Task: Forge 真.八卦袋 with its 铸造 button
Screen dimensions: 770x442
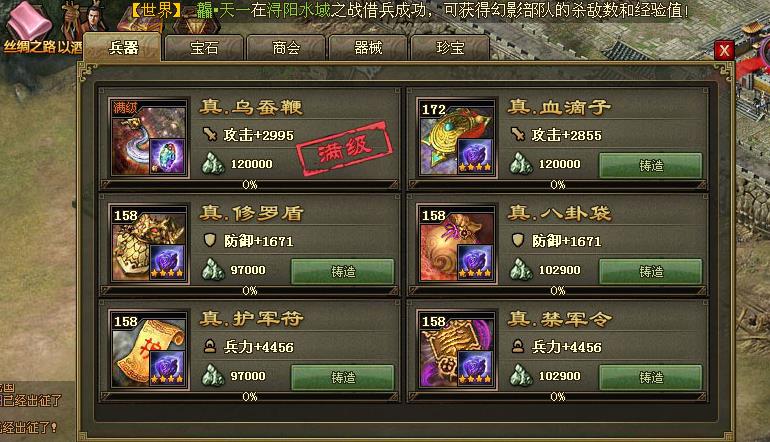Action: click(651, 272)
